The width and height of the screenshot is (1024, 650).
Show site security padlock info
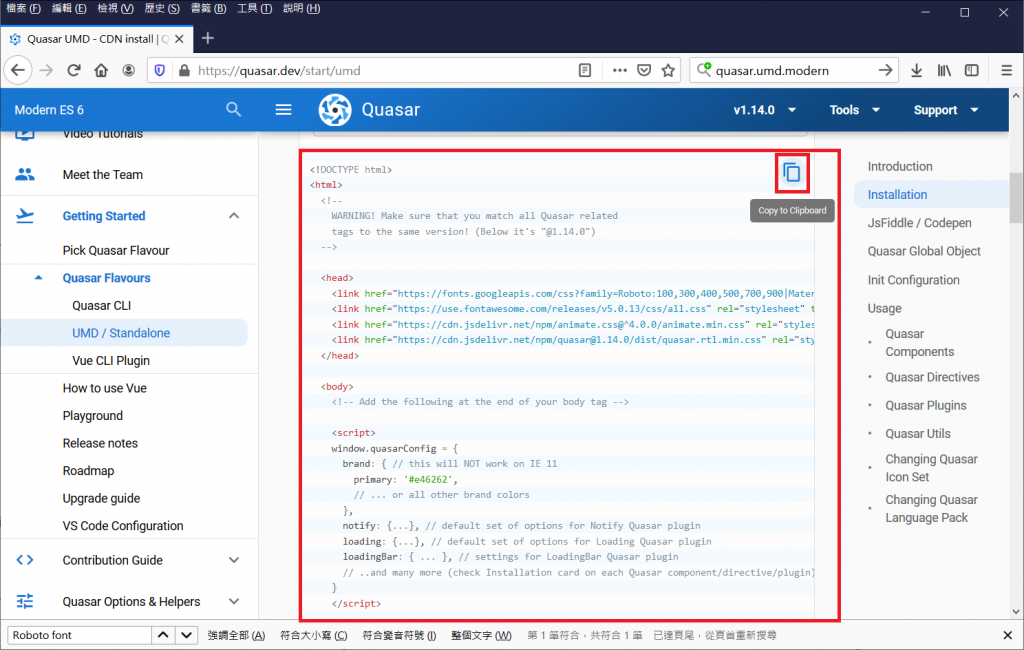point(184,71)
